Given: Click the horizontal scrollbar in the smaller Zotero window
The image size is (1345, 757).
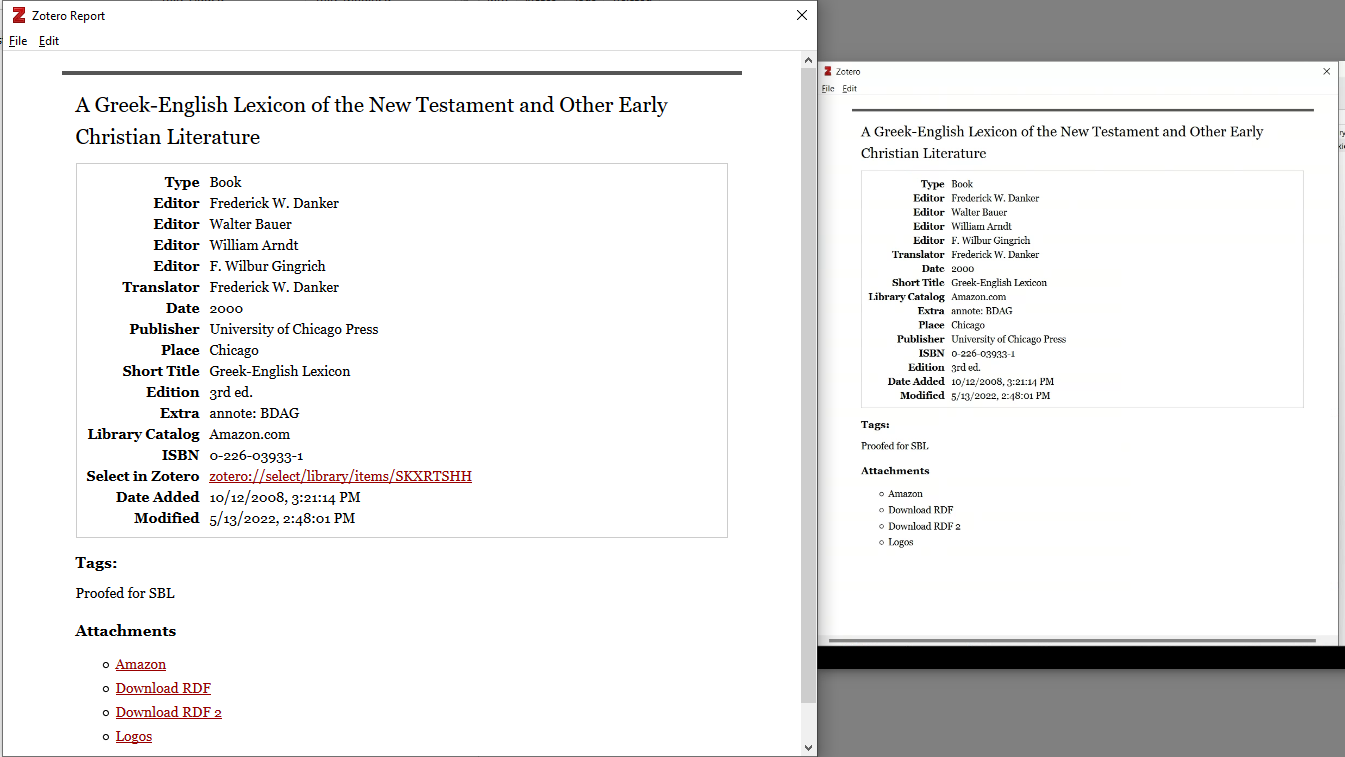Looking at the screenshot, I should click(1071, 640).
